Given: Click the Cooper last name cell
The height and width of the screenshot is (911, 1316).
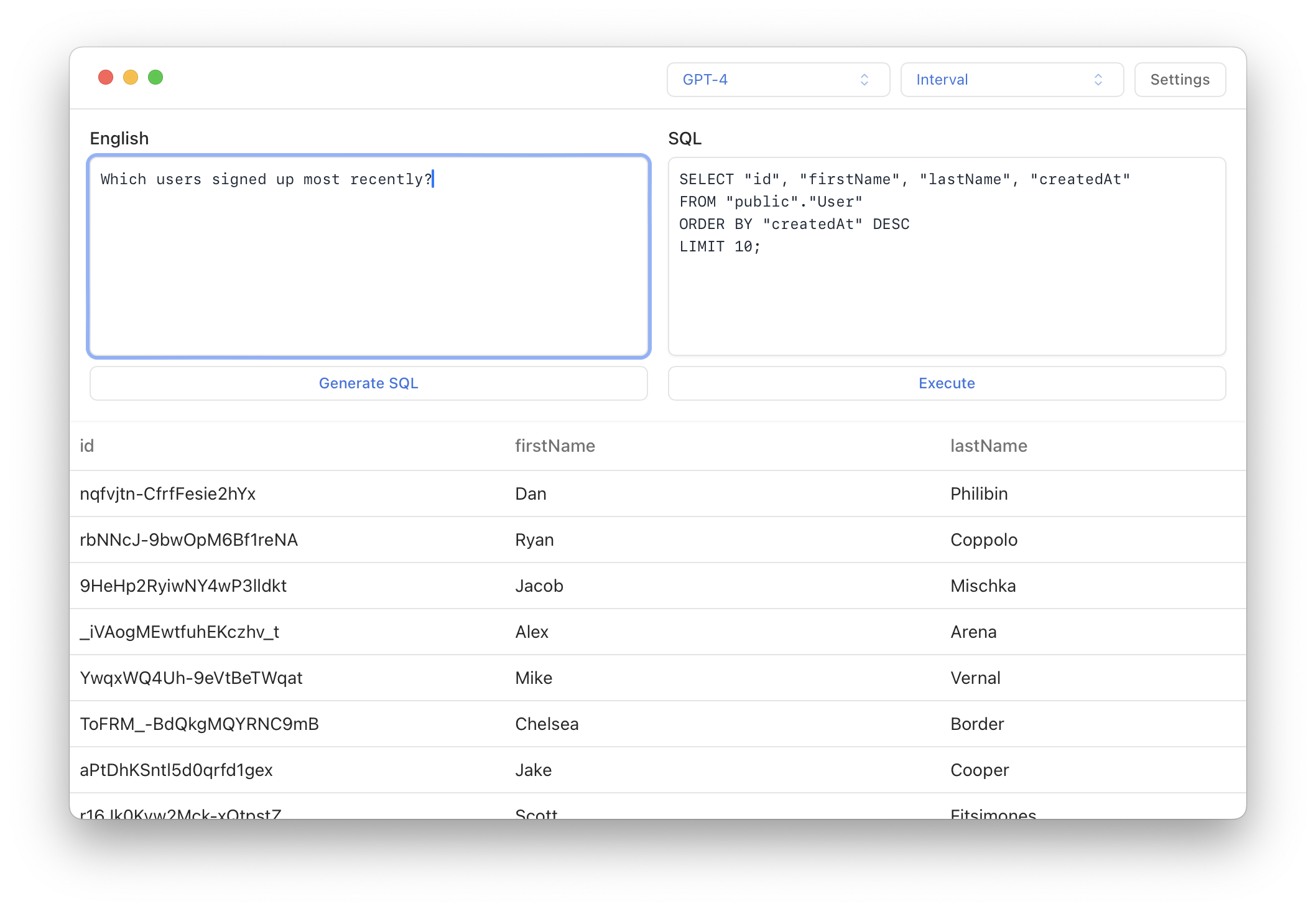Looking at the screenshot, I should pos(979,770).
